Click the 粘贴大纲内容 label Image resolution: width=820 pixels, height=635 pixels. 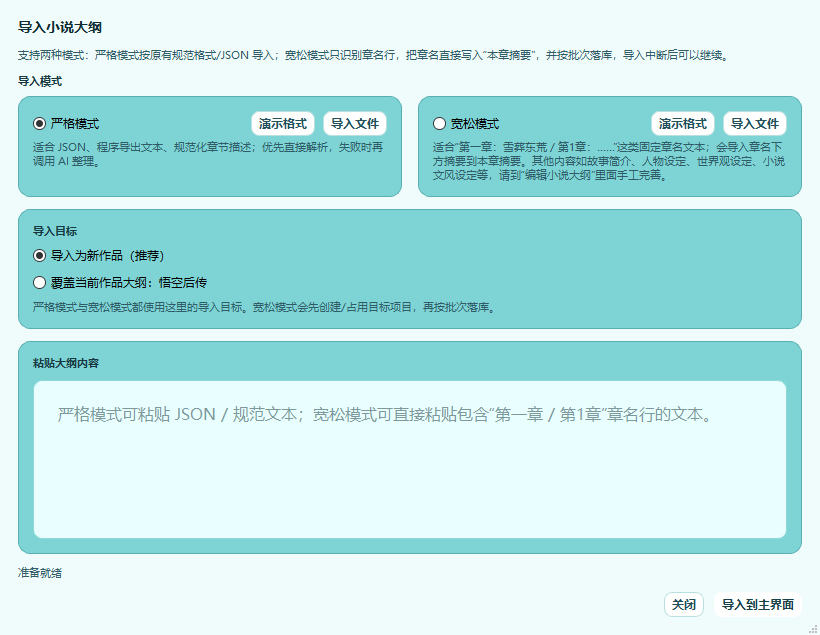[66, 363]
